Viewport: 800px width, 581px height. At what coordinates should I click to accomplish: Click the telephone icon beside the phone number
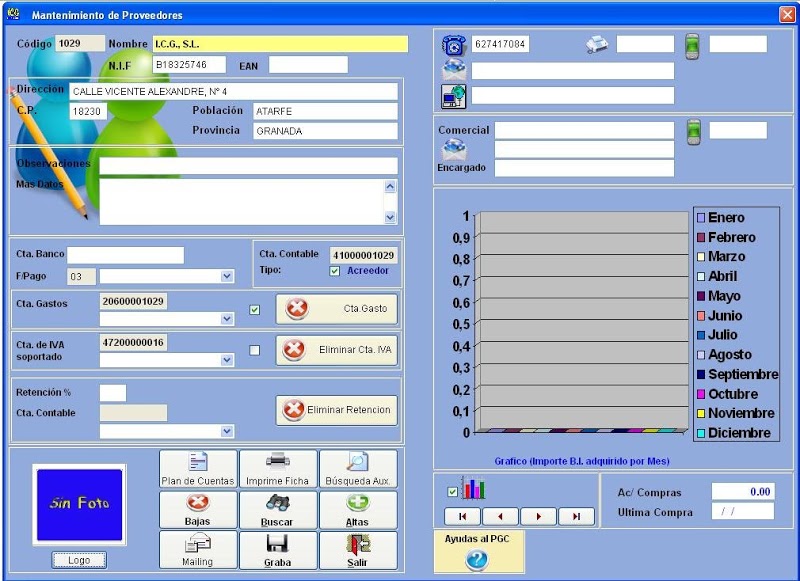(x=453, y=45)
